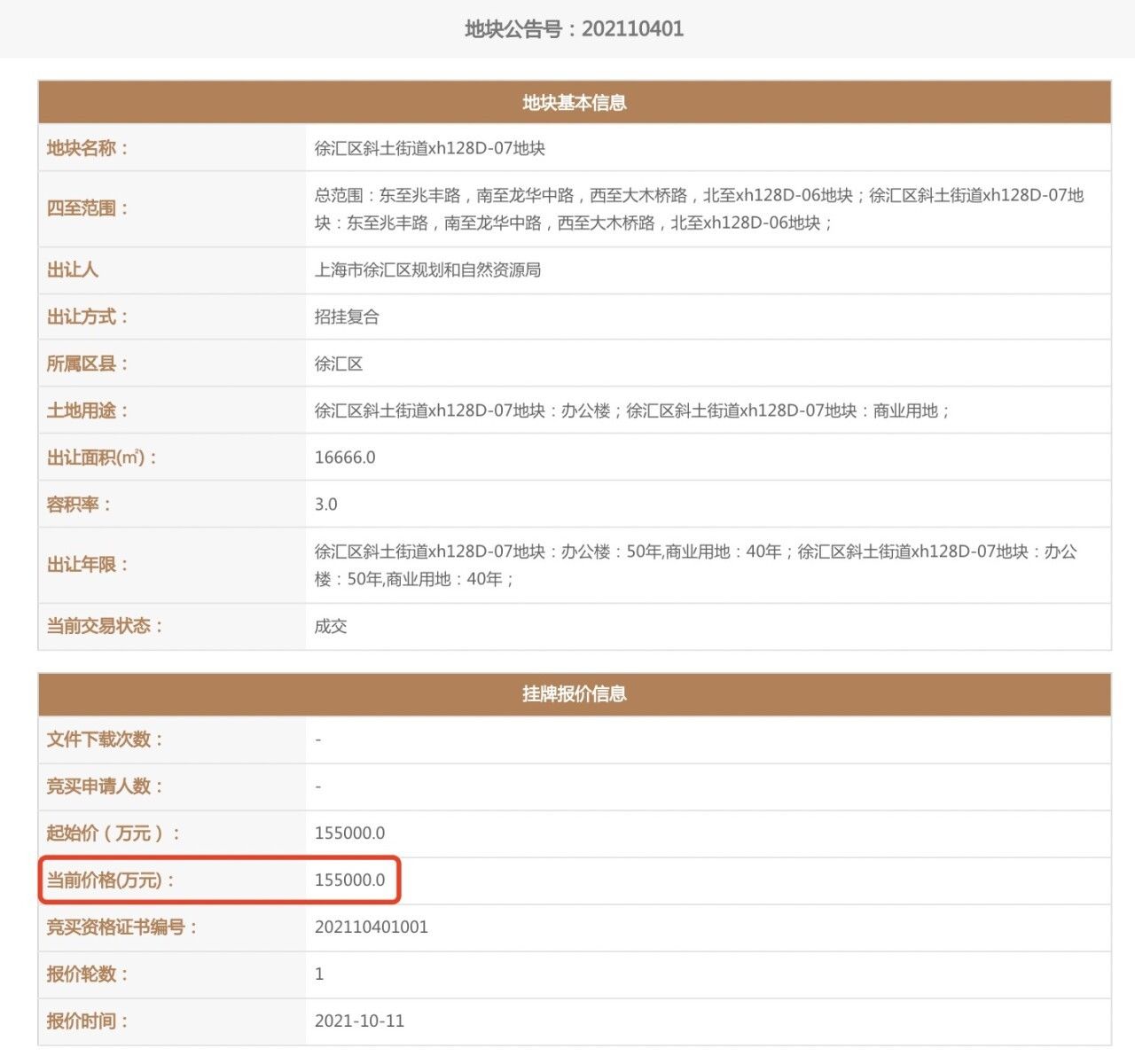Click the 报价轮数 label
Viewport: 1135px width, 1064px height.
88,974
